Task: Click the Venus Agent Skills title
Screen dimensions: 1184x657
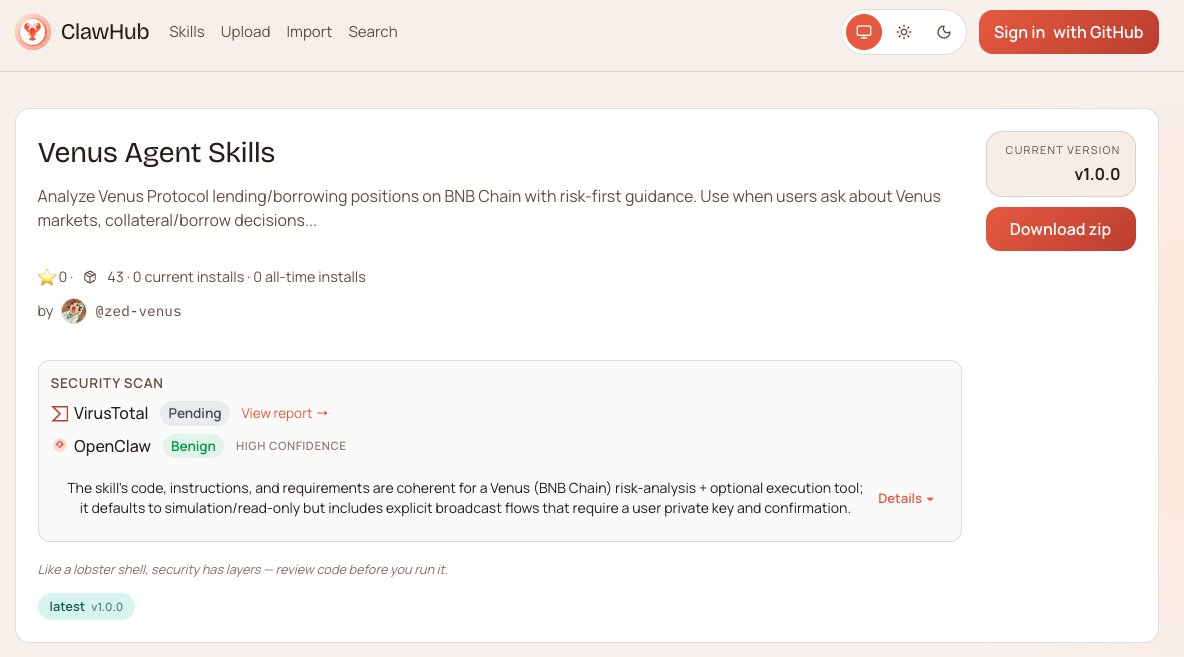Action: click(x=156, y=153)
